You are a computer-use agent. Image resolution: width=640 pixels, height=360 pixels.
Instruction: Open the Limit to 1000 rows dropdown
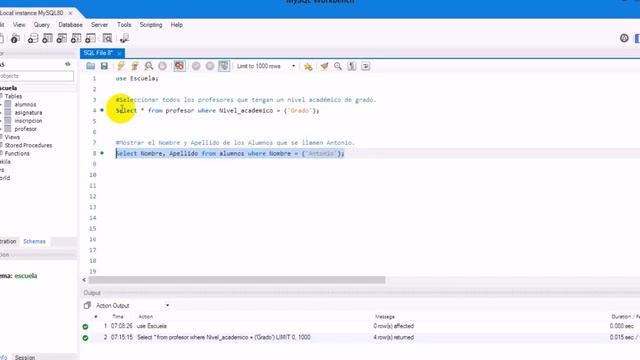pyautogui.click(x=266, y=66)
